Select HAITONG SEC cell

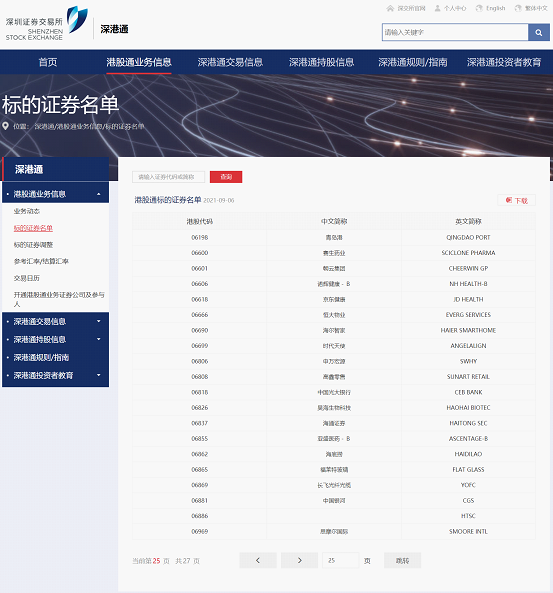pyautogui.click(x=468, y=423)
